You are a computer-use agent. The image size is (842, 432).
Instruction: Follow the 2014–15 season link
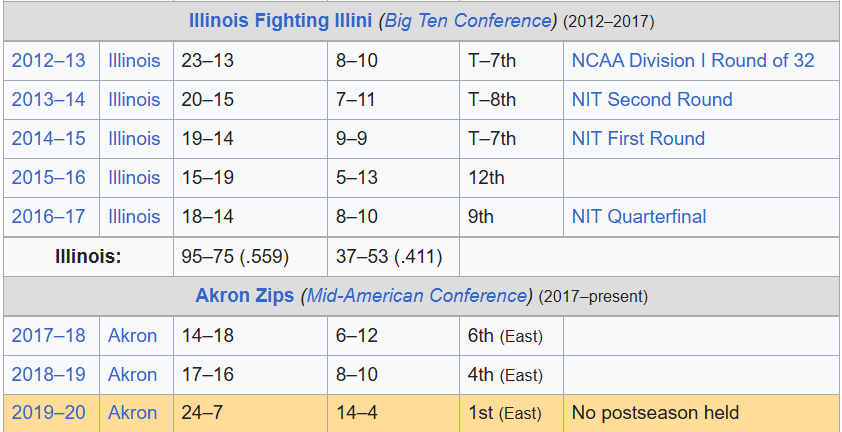pos(48,139)
